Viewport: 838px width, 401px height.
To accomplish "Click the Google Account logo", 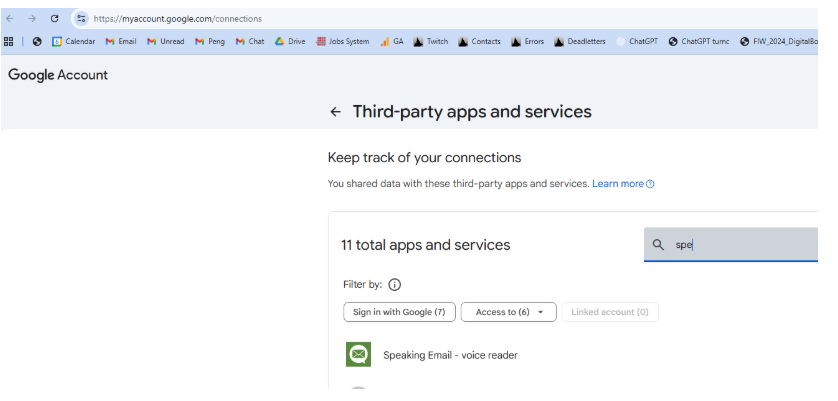I will coord(58,75).
